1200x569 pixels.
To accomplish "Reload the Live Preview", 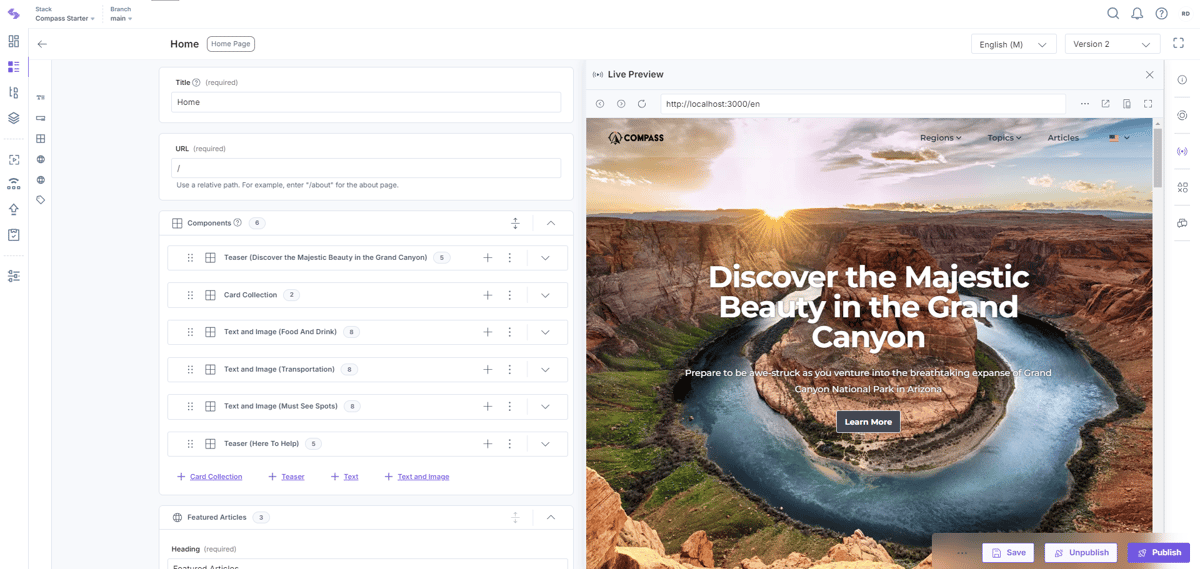I will point(642,104).
